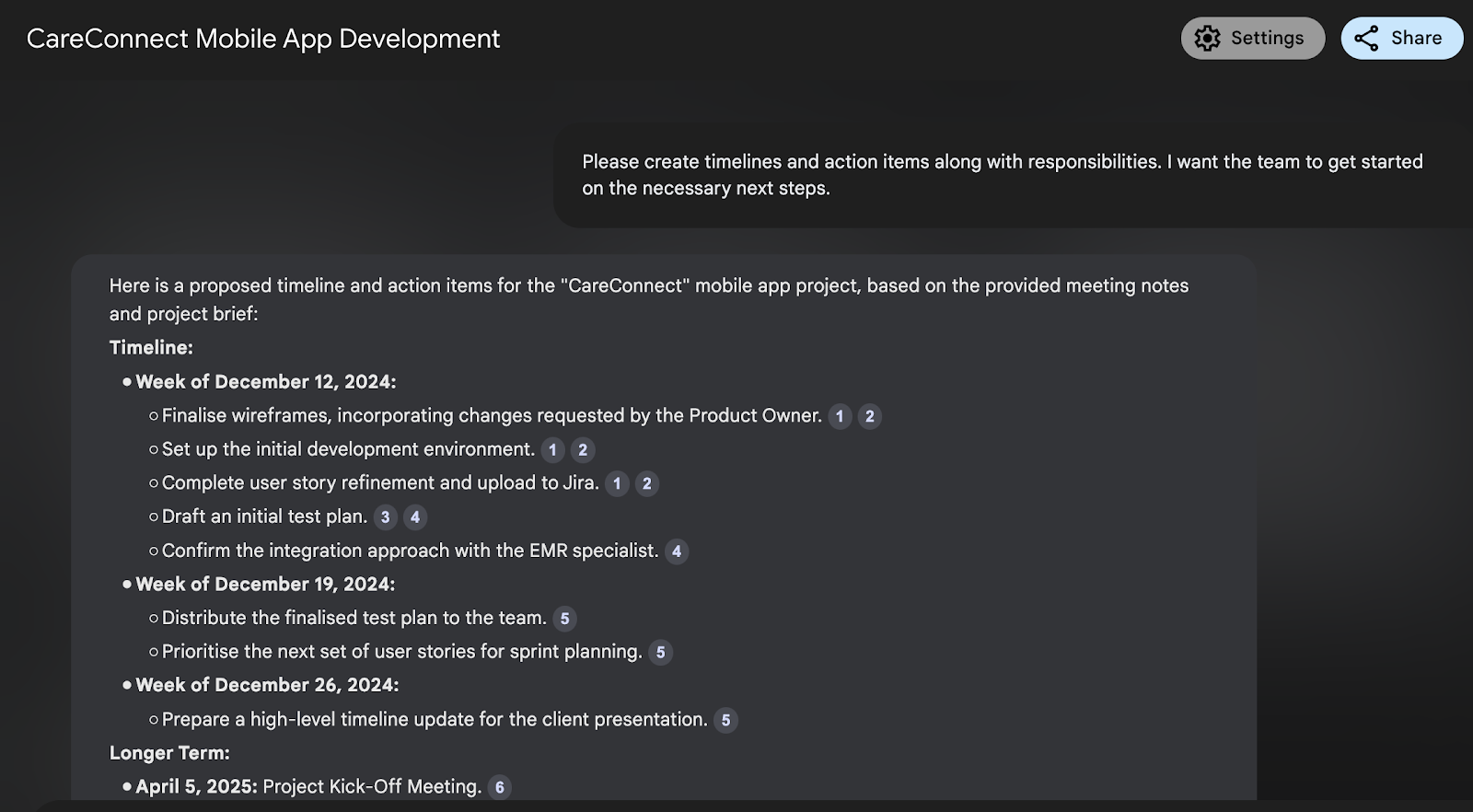Click the Longer Term heading
The image size is (1473, 812).
pyautogui.click(x=169, y=753)
